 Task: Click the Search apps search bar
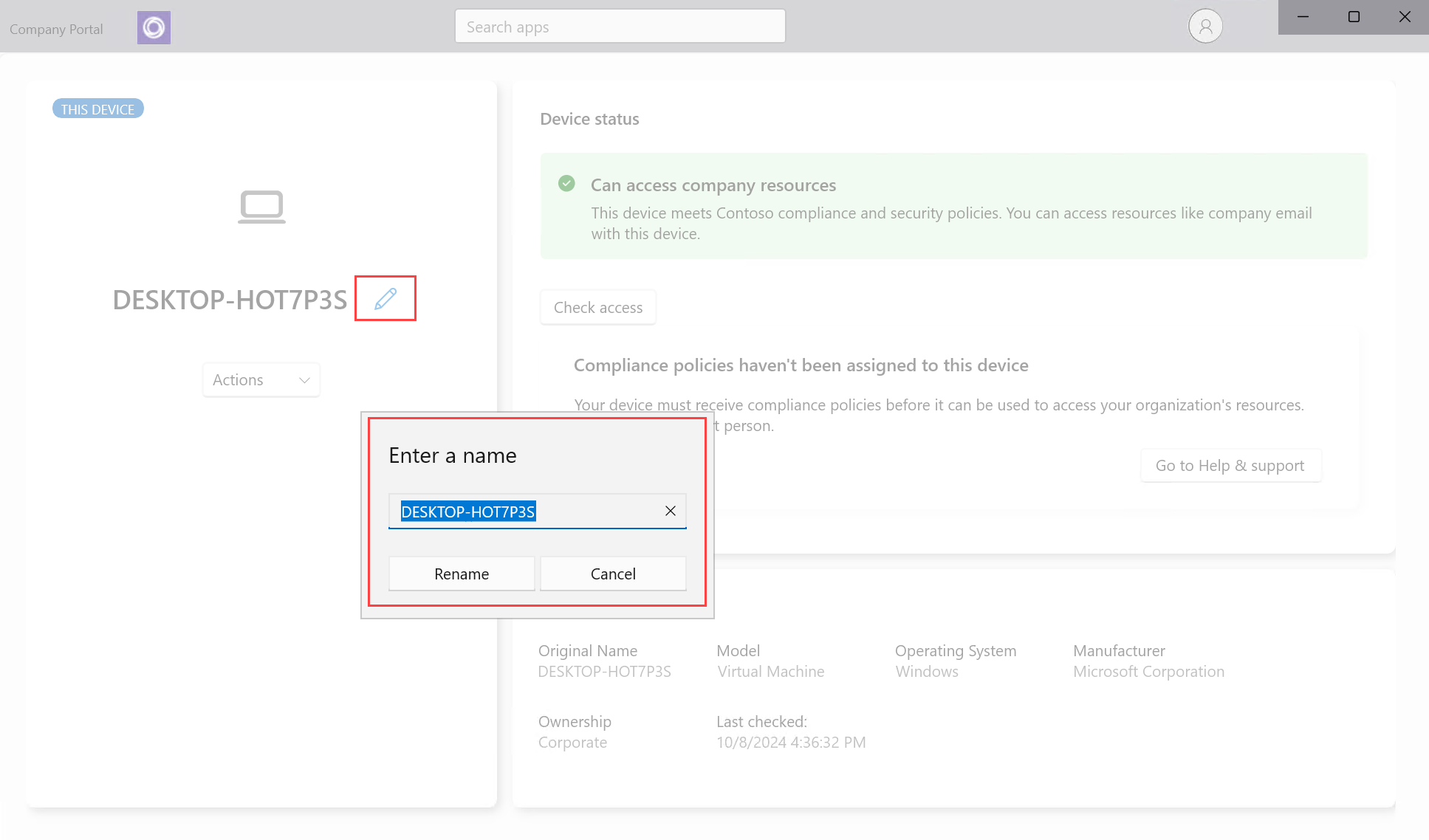pos(619,27)
